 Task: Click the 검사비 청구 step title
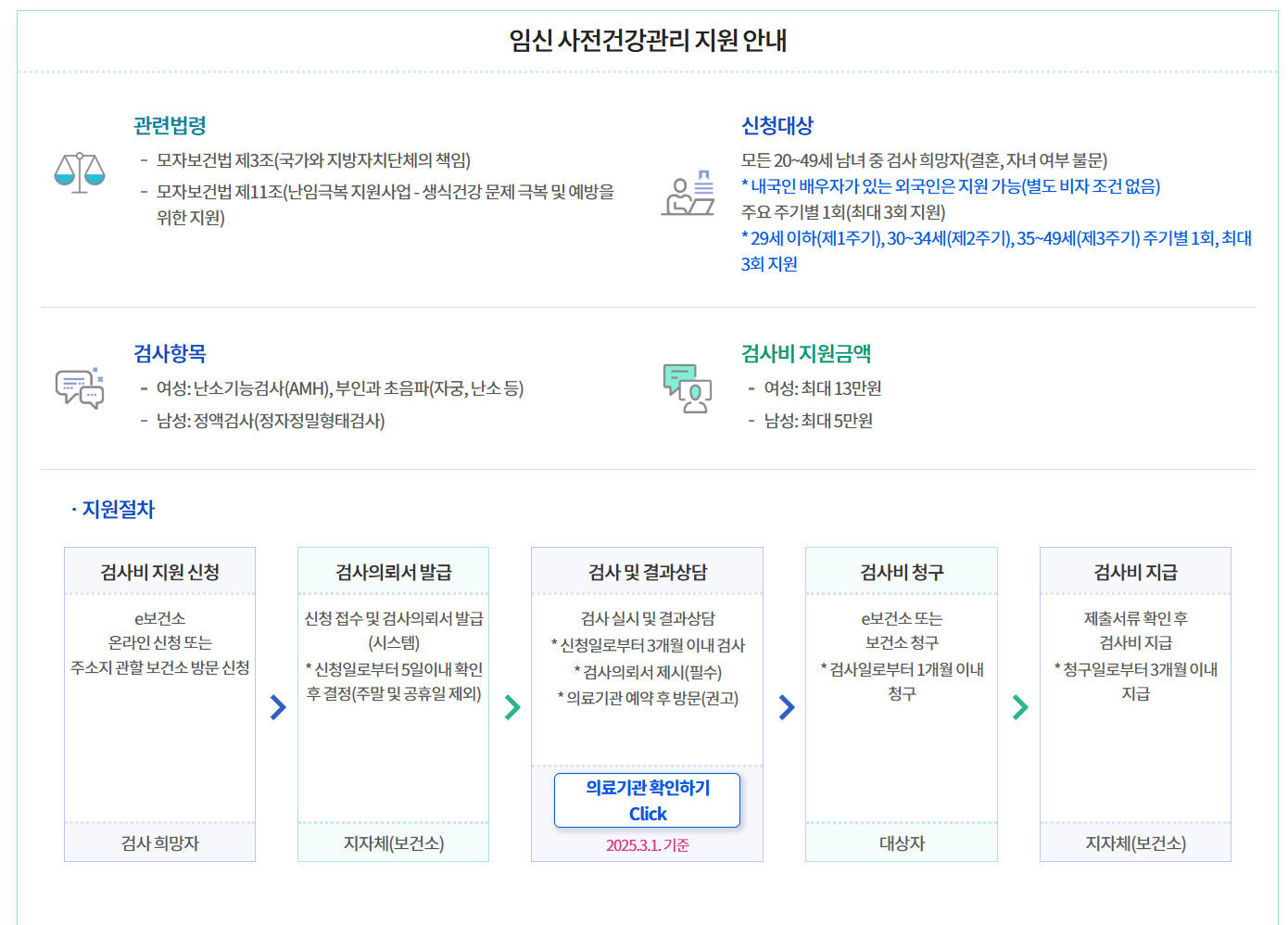tap(902, 572)
